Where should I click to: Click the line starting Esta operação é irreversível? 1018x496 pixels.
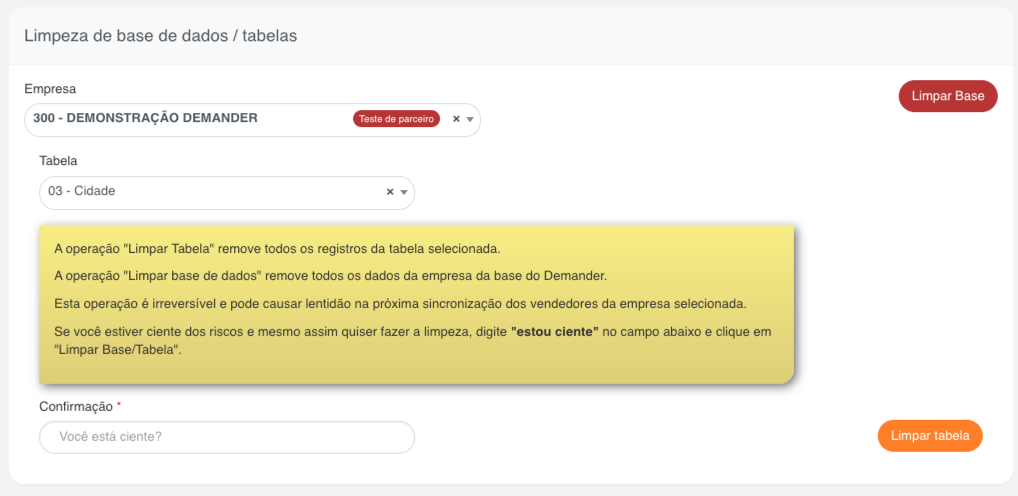(x=401, y=304)
